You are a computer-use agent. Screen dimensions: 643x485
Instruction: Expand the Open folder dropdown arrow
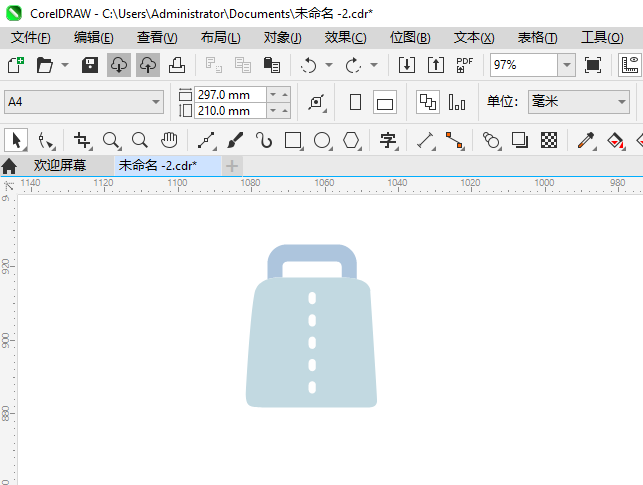point(65,65)
